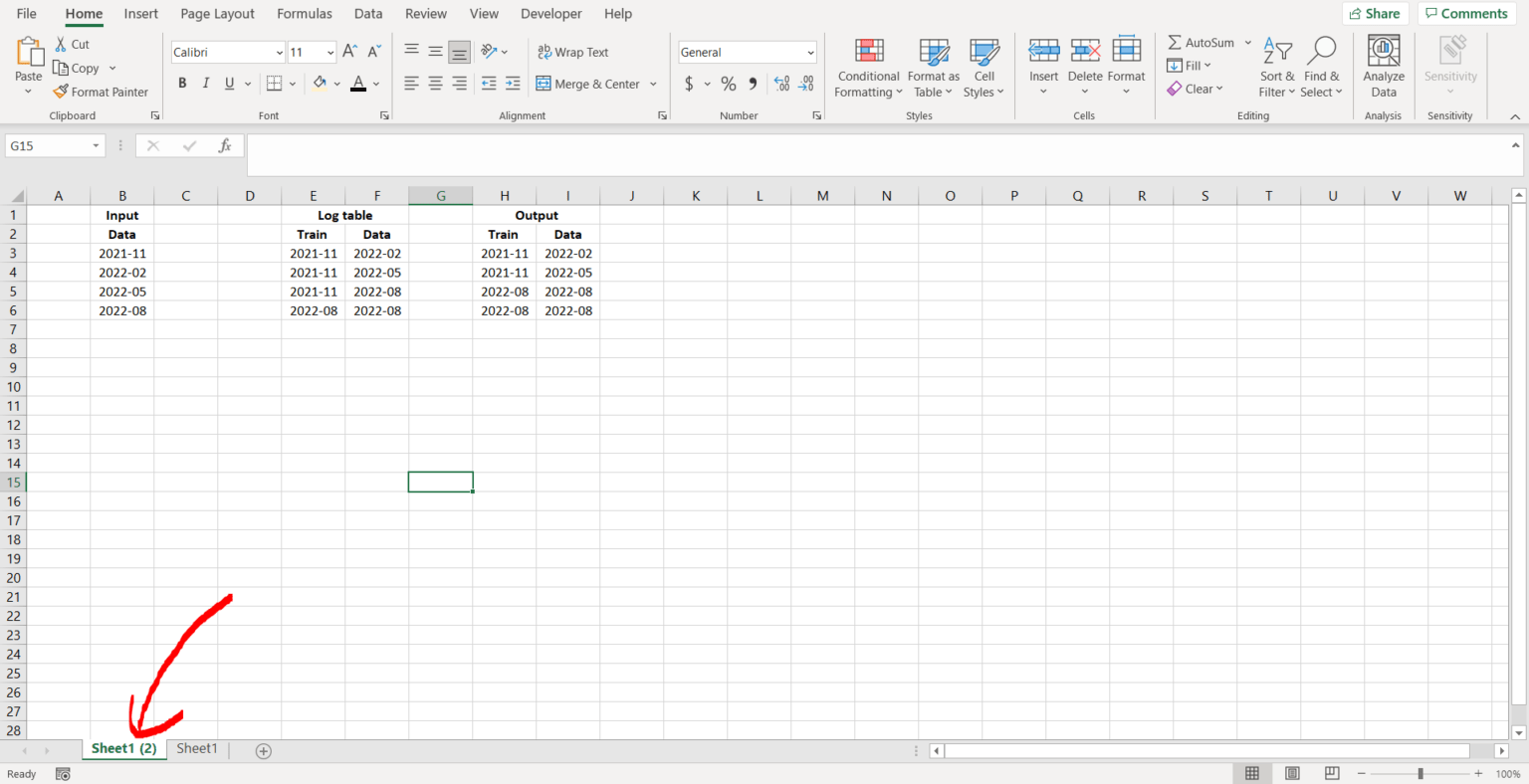Screen dimensions: 1529x784
Task: Click the Increase Decimal icon
Action: click(781, 84)
